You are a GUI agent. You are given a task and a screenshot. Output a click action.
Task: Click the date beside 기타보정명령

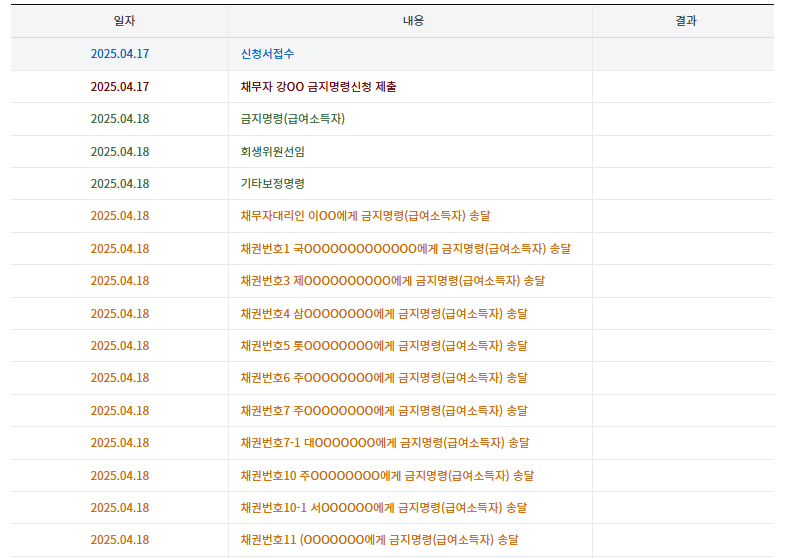(120, 183)
